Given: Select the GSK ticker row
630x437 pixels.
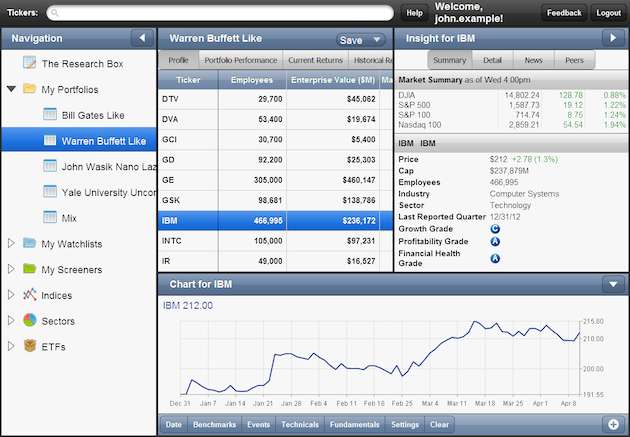Looking at the screenshot, I should click(x=276, y=200).
